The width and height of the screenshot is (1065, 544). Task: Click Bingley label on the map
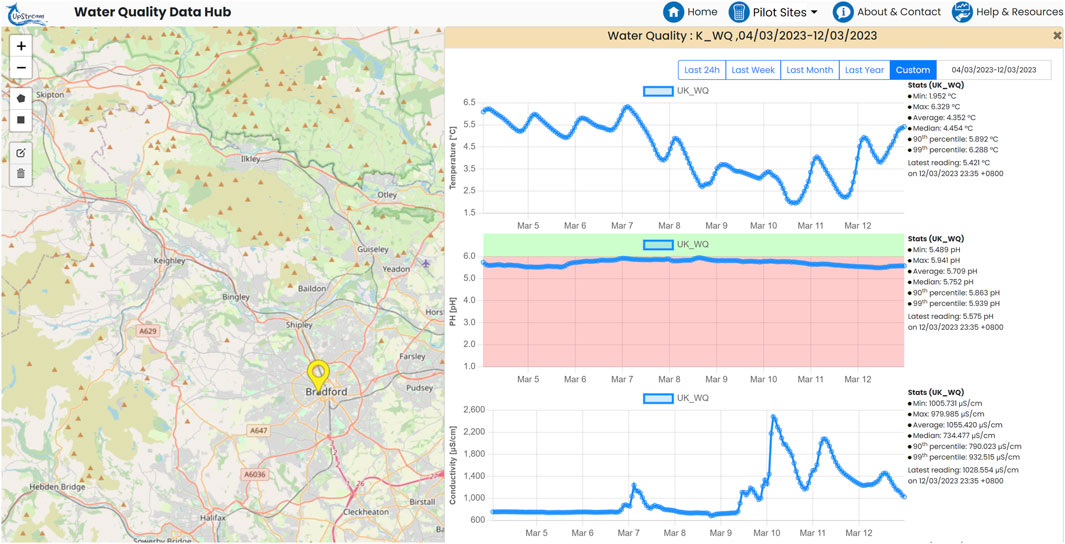[x=235, y=297]
